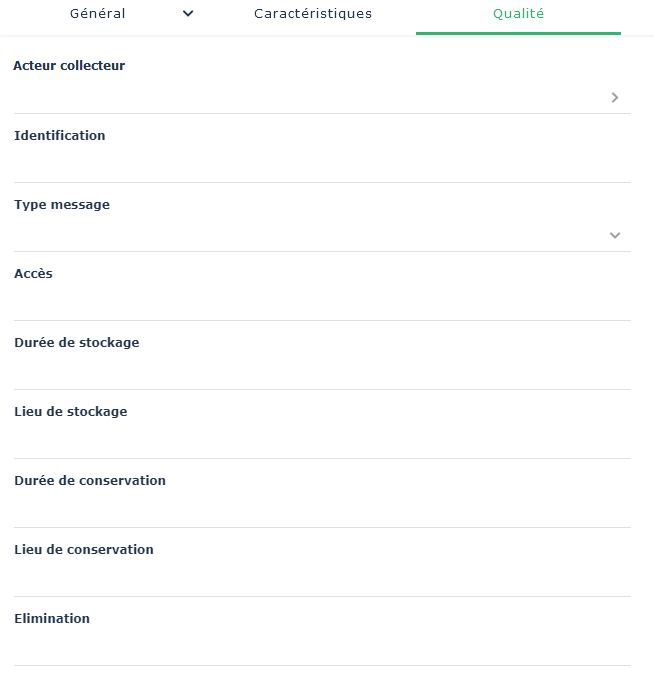Expand the chevron next to Général
The image size is (654, 686).
(188, 14)
